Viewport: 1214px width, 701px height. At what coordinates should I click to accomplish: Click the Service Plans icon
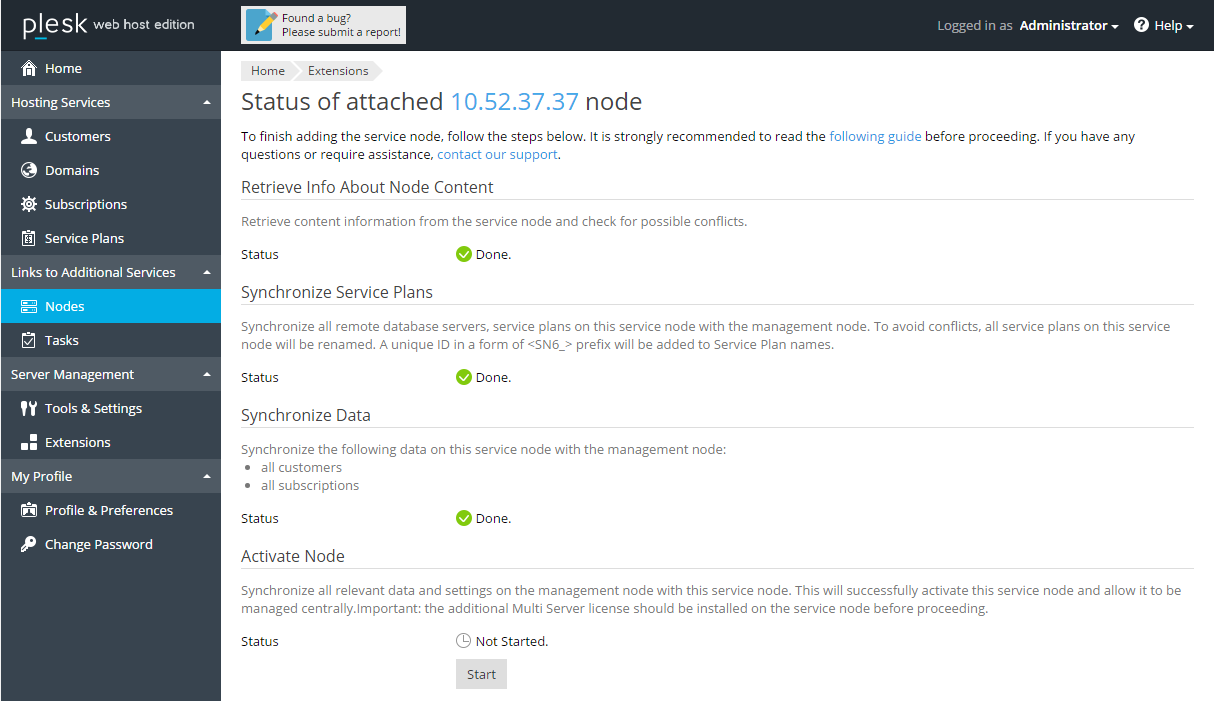29,239
